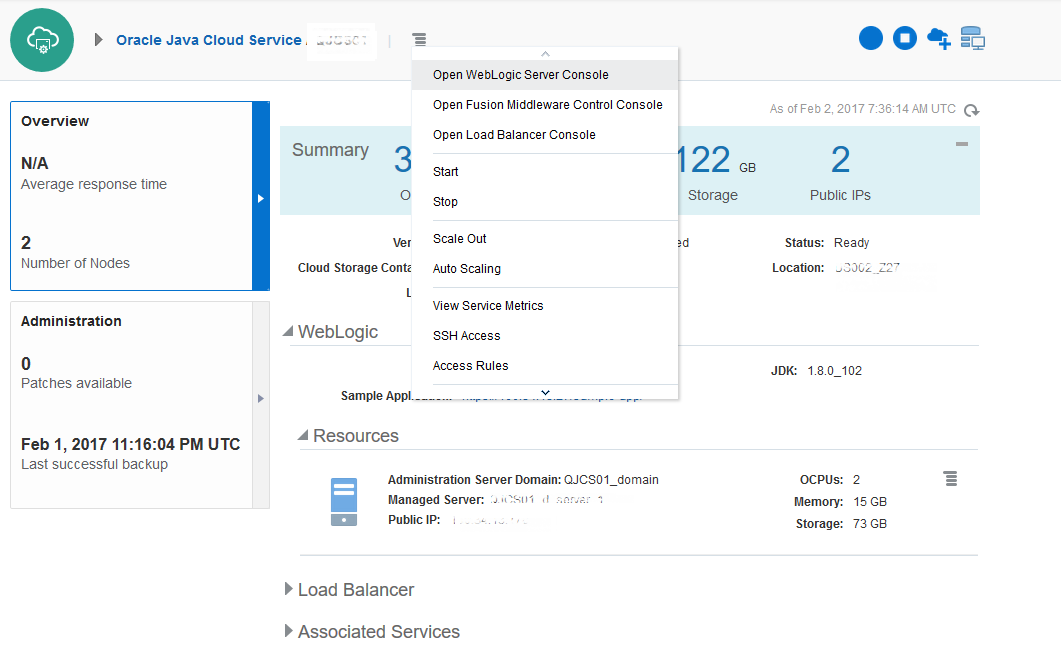Click the Administration tile arrow
This screenshot has width=1061, height=655.
pos(261,399)
